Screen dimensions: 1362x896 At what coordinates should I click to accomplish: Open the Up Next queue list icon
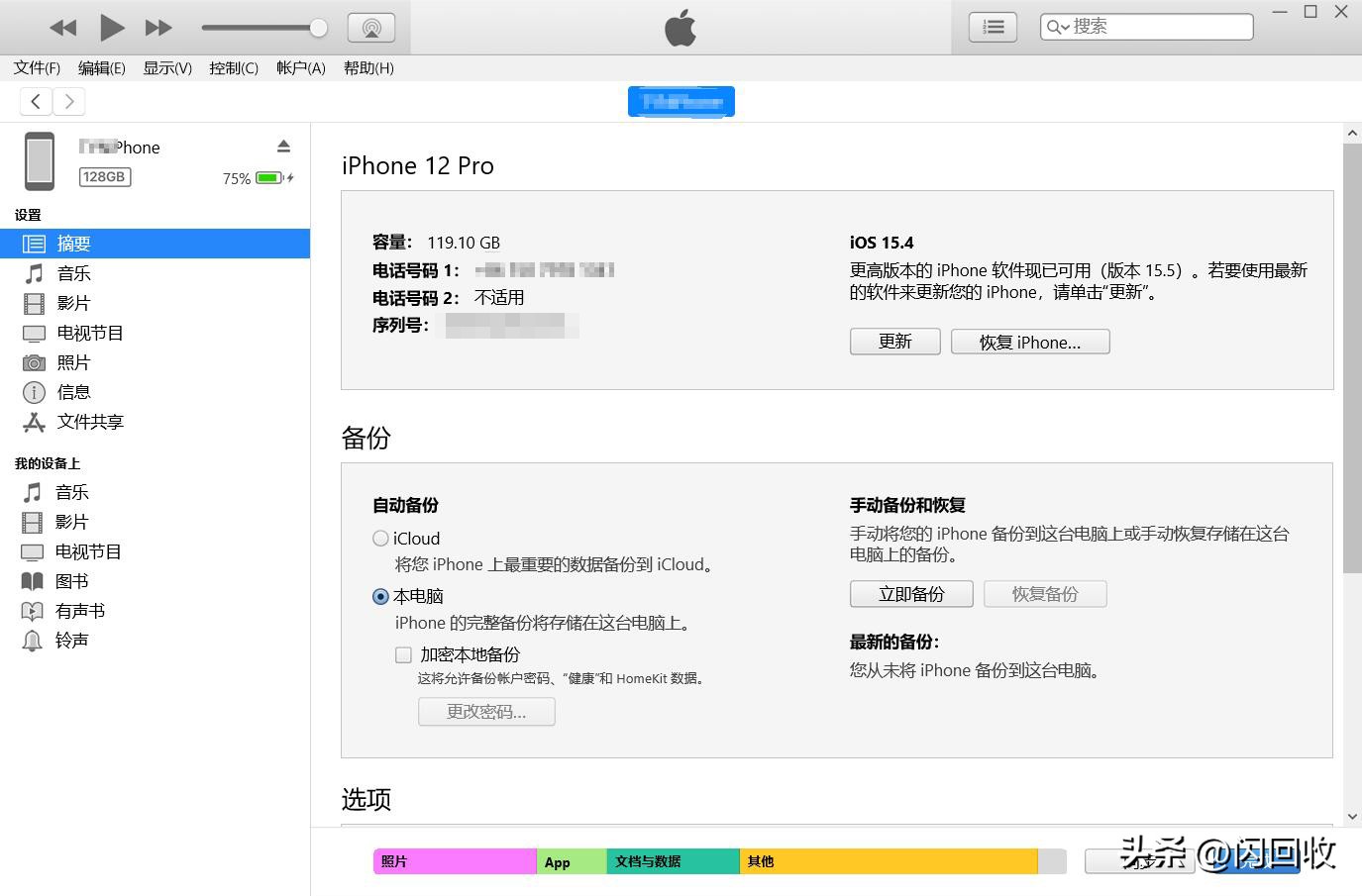point(992,27)
